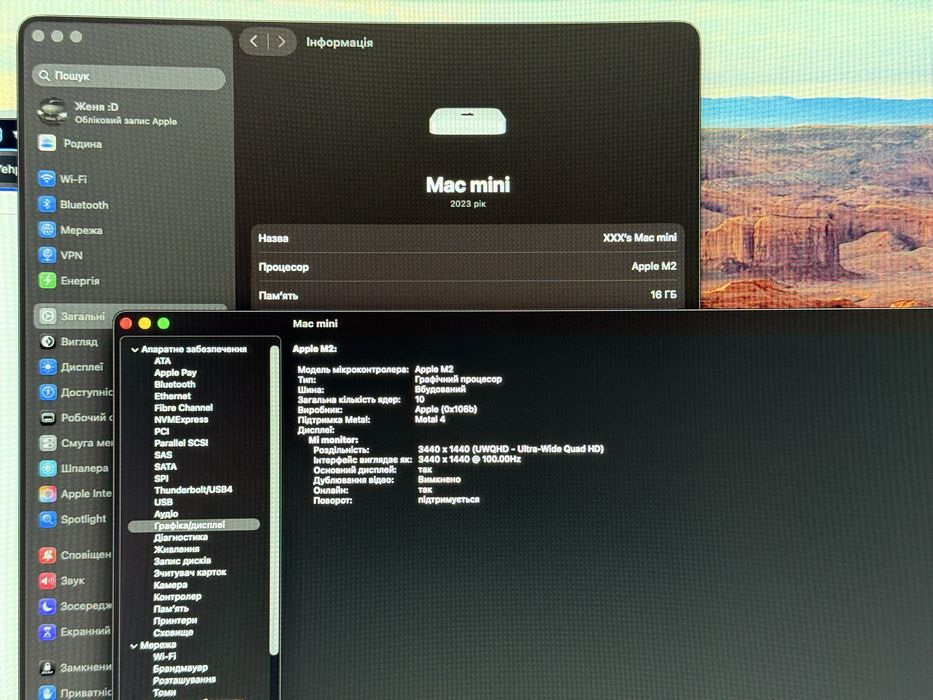This screenshot has width=933, height=700.
Task: Open the Зосередження moon icon
Action: 48,606
